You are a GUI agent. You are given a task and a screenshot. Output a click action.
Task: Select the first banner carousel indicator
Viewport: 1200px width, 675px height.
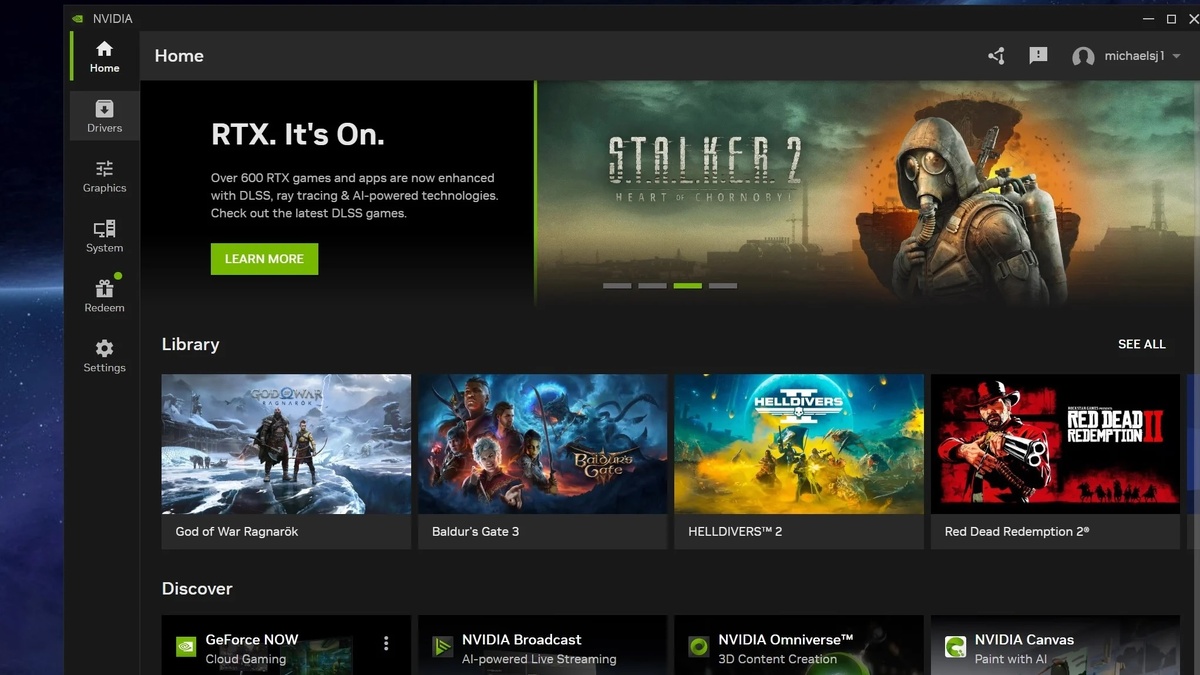[617, 286]
